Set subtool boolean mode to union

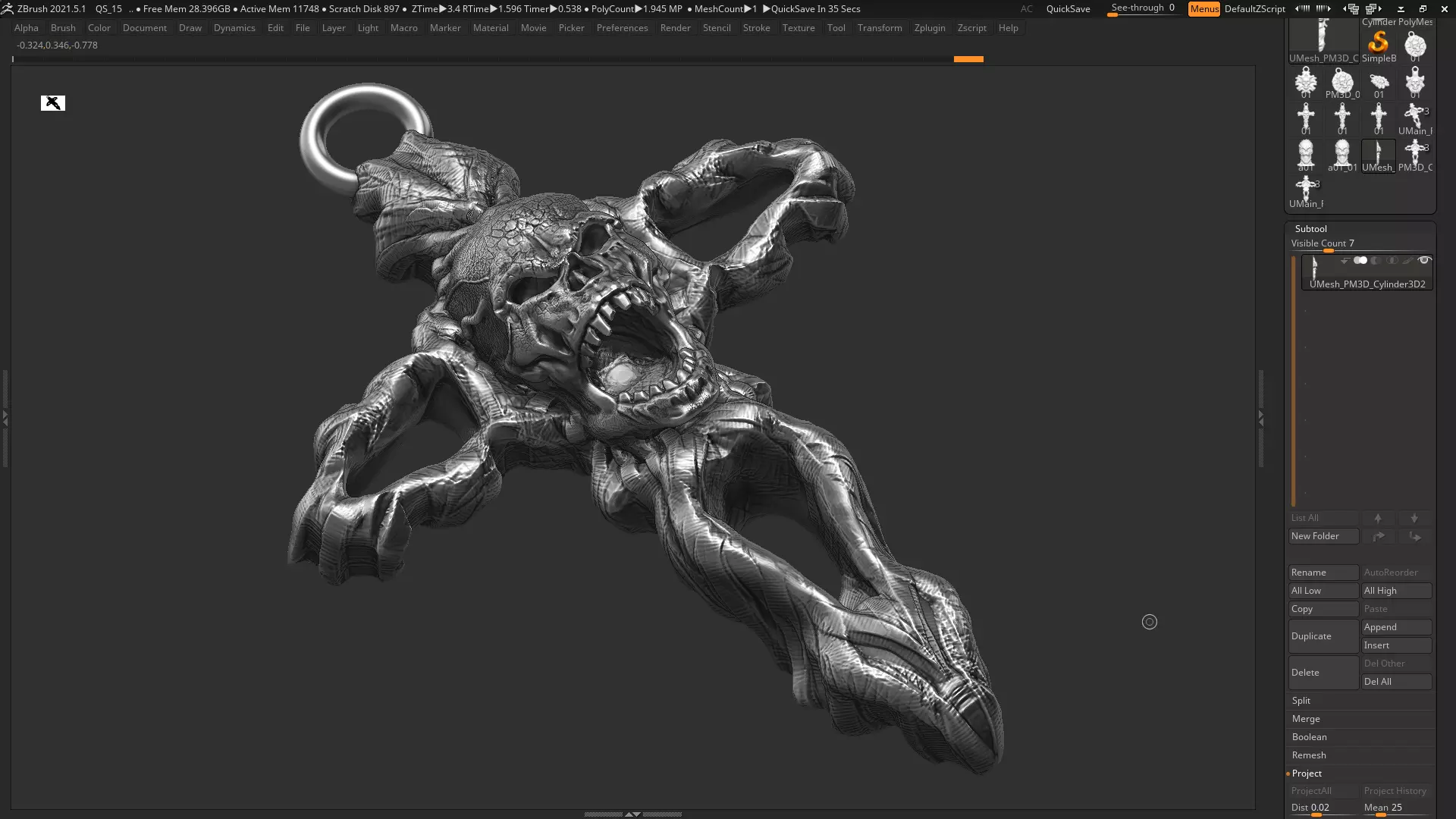coord(1360,260)
